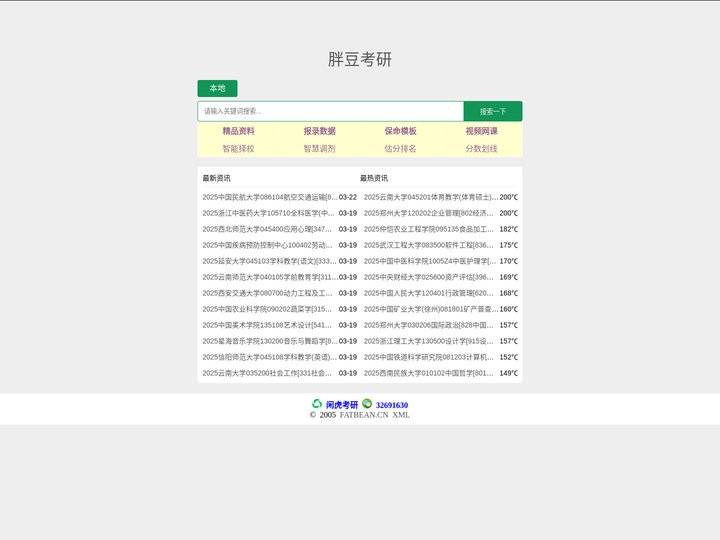Open 2025云南大学045201体育教学 hot article

(x=431, y=197)
